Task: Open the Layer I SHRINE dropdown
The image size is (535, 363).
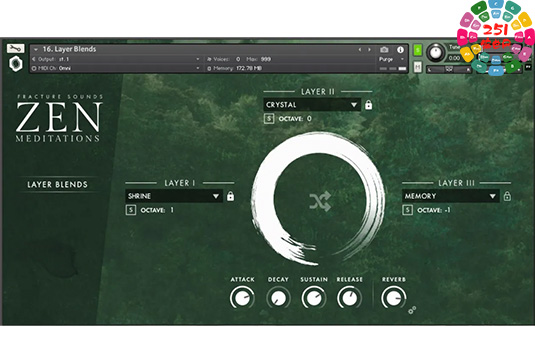Action: pyautogui.click(x=174, y=196)
